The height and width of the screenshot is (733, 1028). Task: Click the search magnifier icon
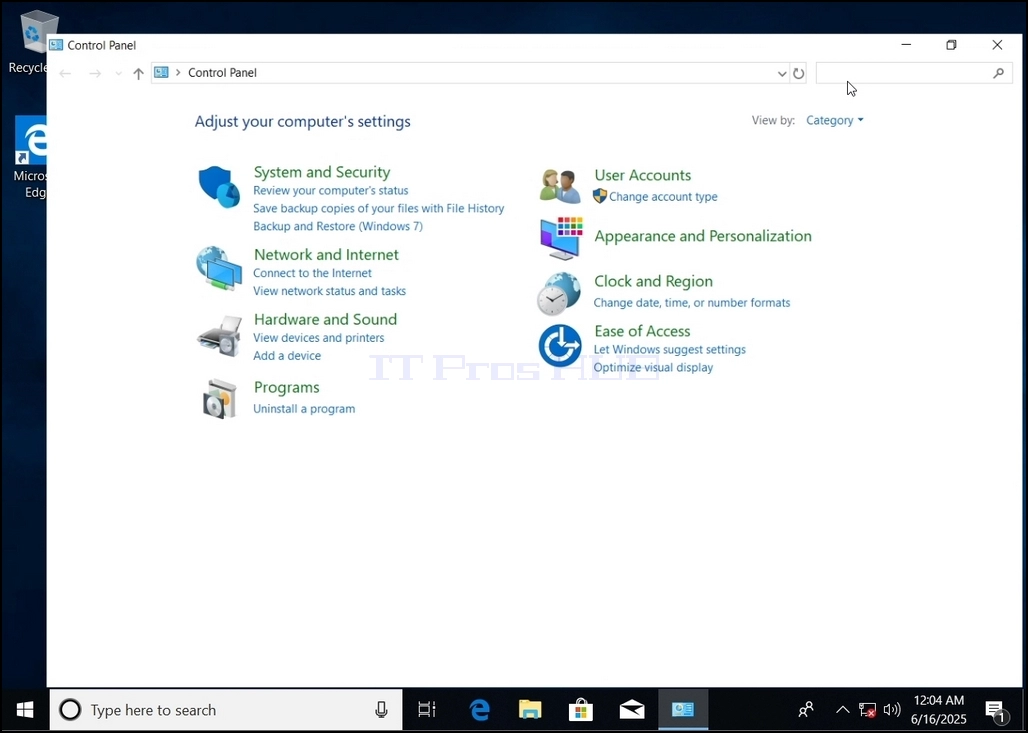(998, 73)
